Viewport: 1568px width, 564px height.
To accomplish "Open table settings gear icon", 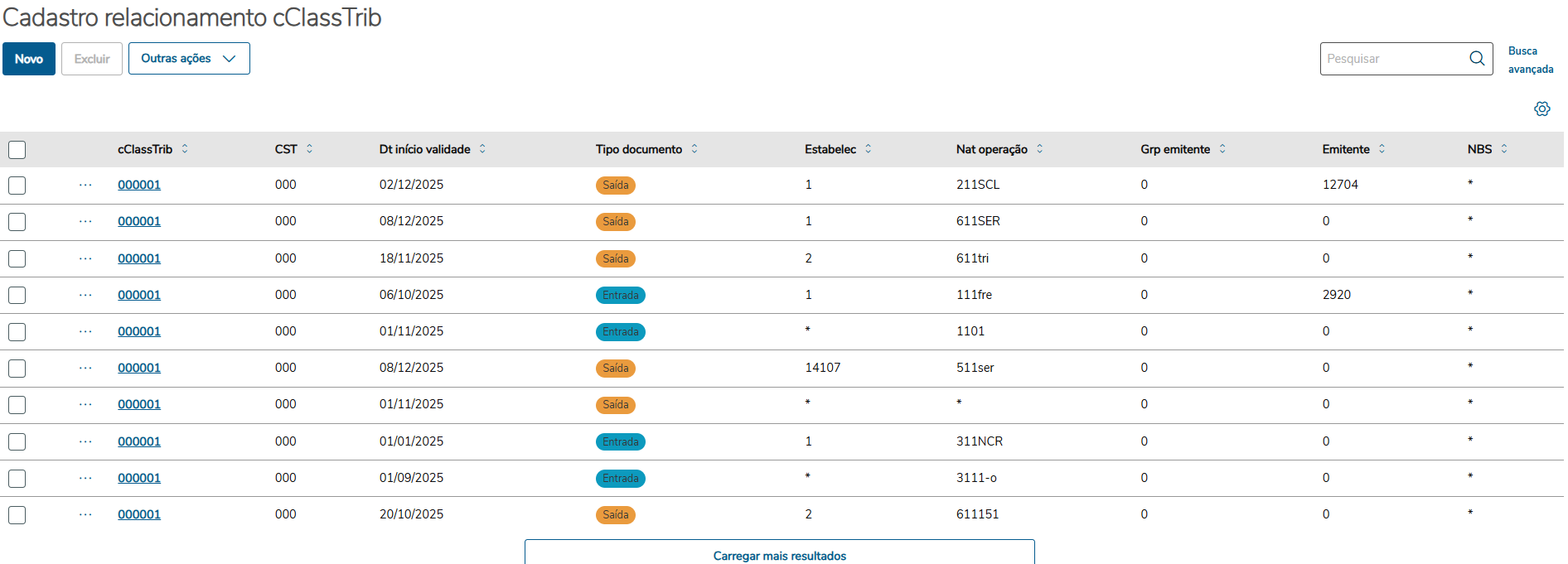I will point(1541,109).
